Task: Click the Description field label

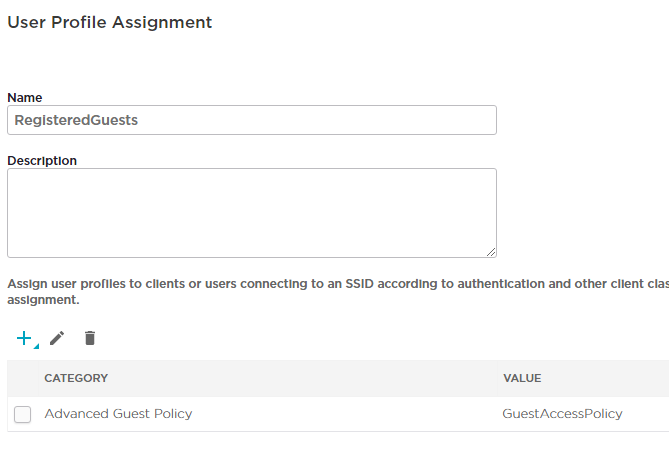Action: pos(42,161)
